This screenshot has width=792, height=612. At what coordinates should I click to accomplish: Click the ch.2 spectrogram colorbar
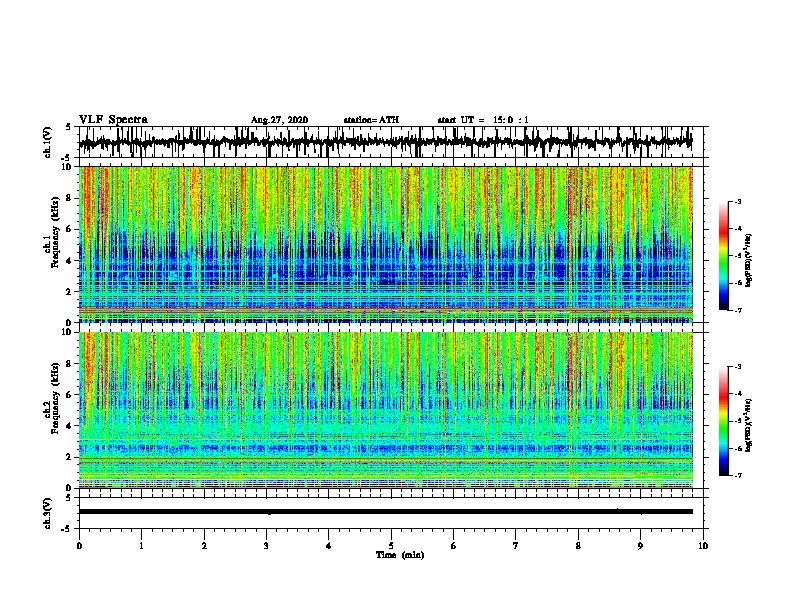click(x=724, y=421)
